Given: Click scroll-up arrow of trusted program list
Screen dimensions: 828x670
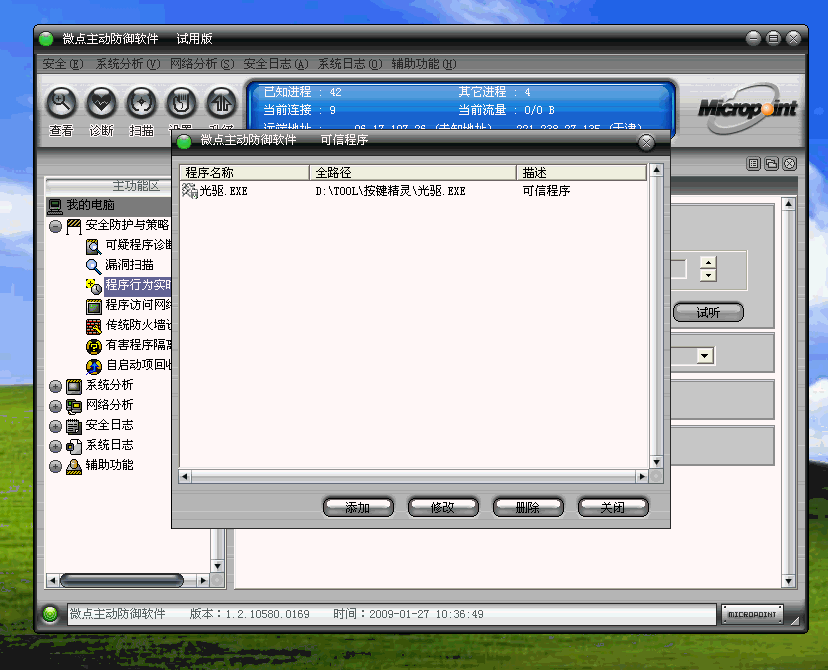Looking at the screenshot, I should pos(656,170).
